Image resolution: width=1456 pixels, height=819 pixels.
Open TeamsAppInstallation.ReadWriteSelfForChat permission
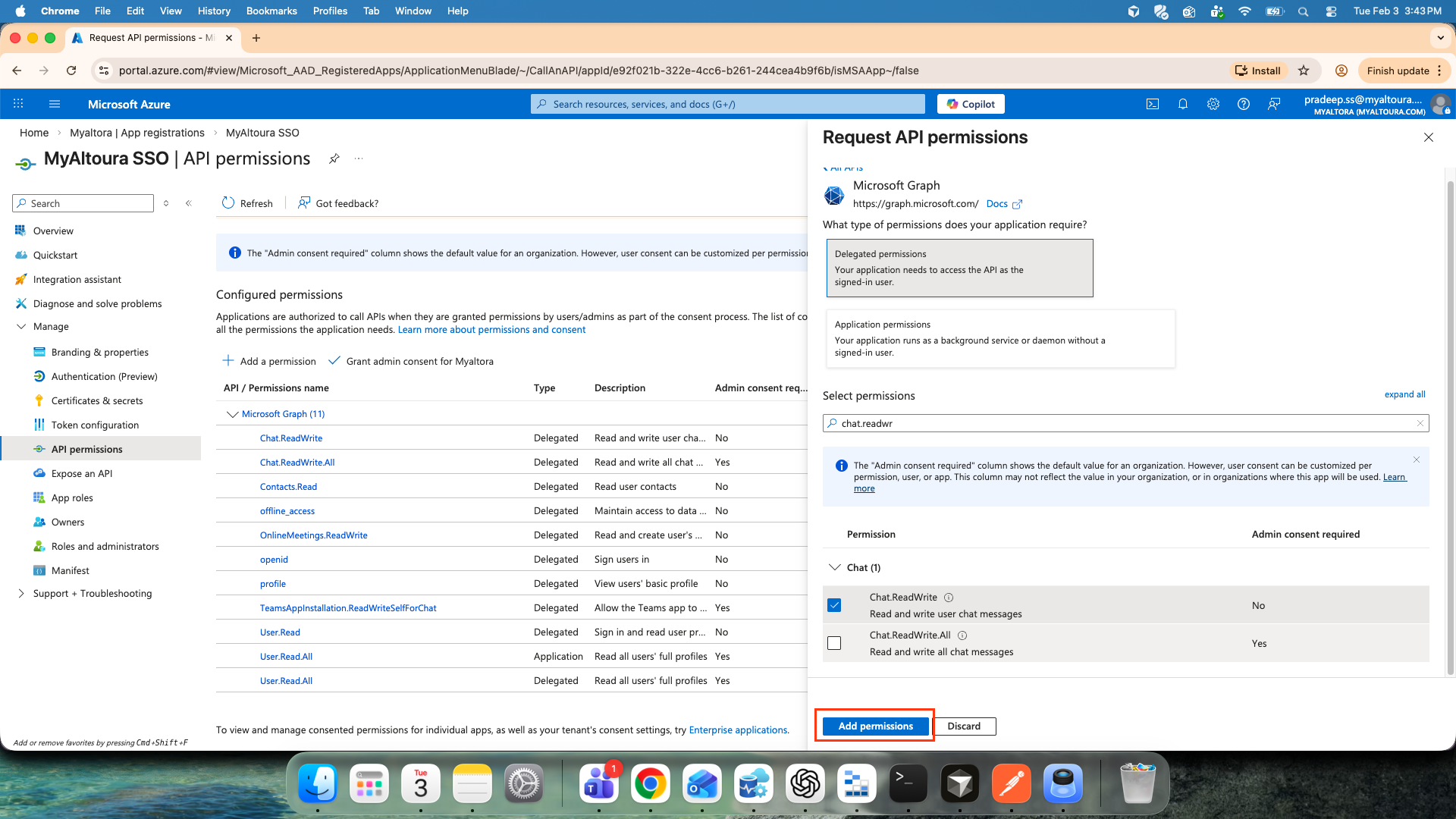coord(348,608)
